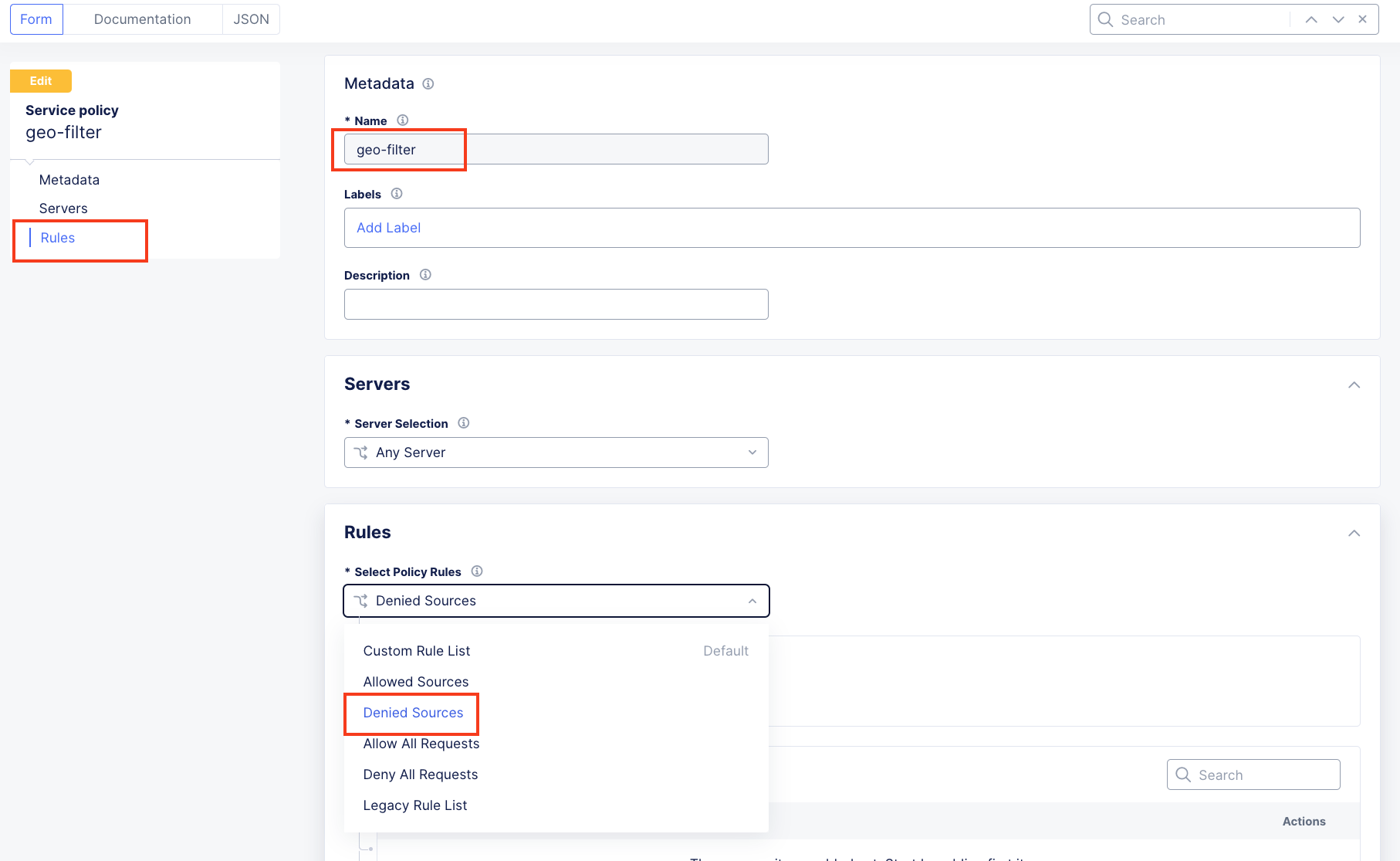This screenshot has height=861, width=1400.
Task: Click the info icon beside Description
Action: pos(425,275)
